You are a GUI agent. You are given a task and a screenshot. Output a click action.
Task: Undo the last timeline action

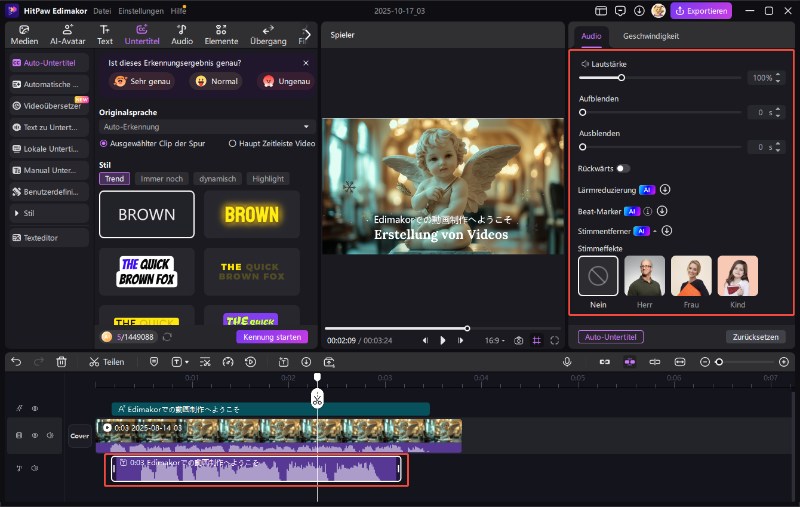(16, 362)
